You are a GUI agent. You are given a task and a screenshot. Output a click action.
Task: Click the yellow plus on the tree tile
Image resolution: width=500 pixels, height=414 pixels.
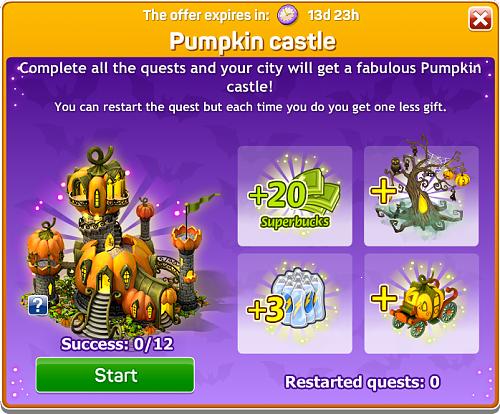[383, 192]
